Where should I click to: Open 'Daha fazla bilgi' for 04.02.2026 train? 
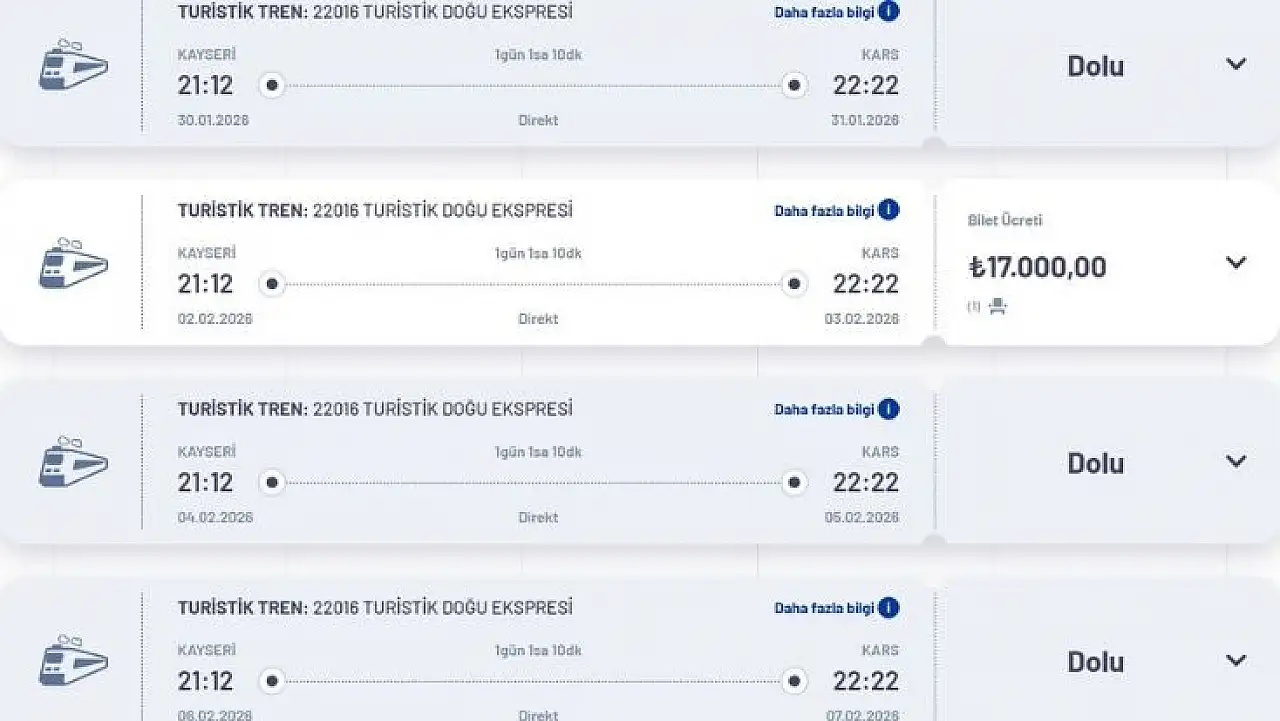point(824,409)
